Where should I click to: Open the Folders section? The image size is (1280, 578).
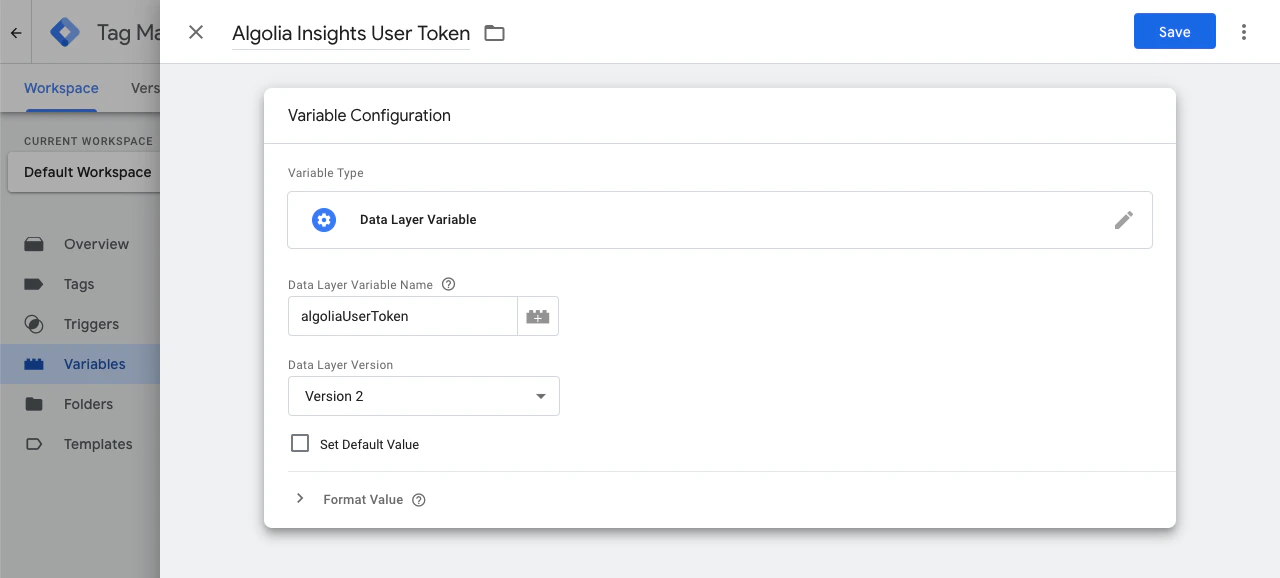coord(88,404)
